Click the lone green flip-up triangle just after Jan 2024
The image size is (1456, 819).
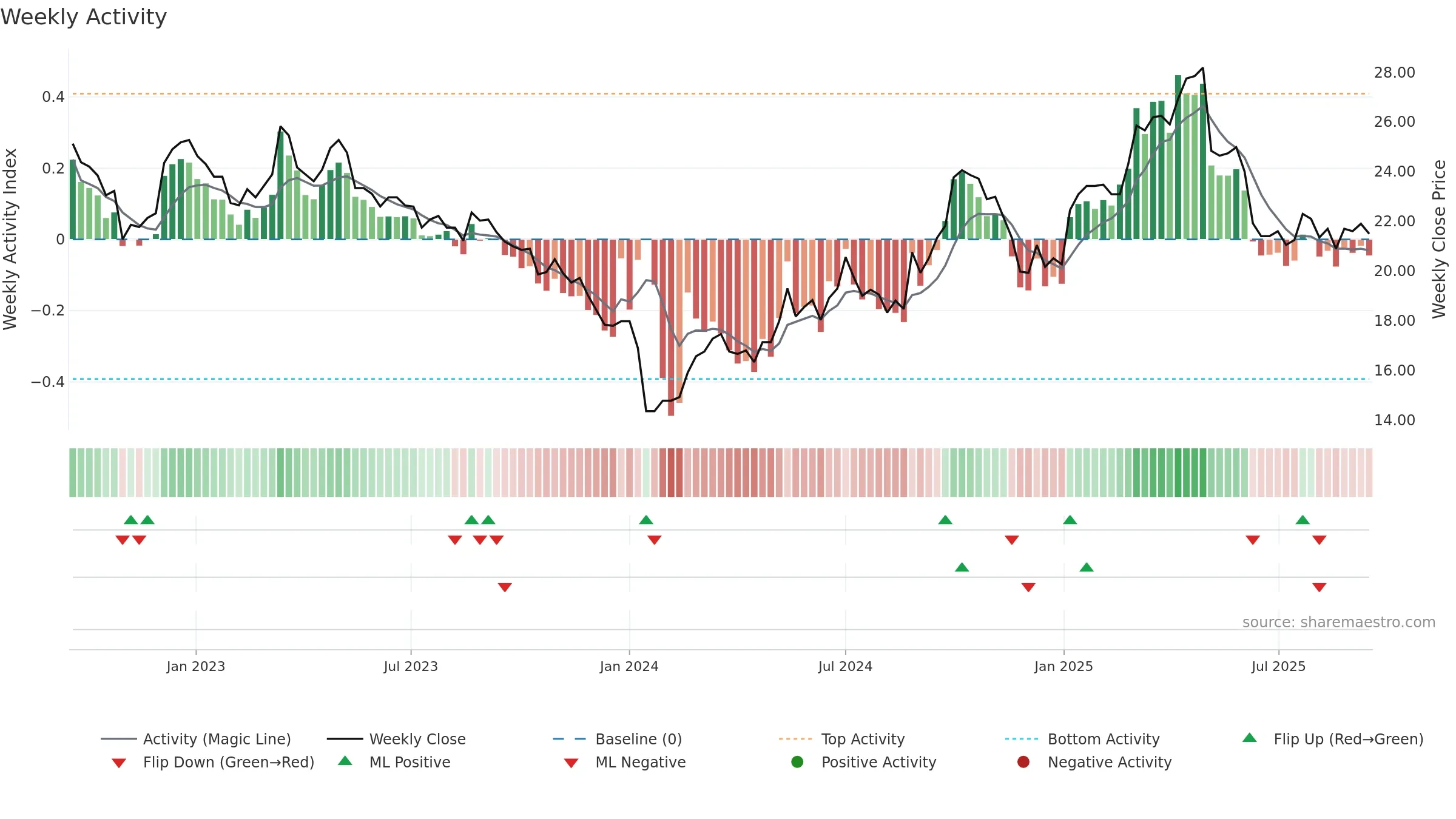[x=646, y=520]
